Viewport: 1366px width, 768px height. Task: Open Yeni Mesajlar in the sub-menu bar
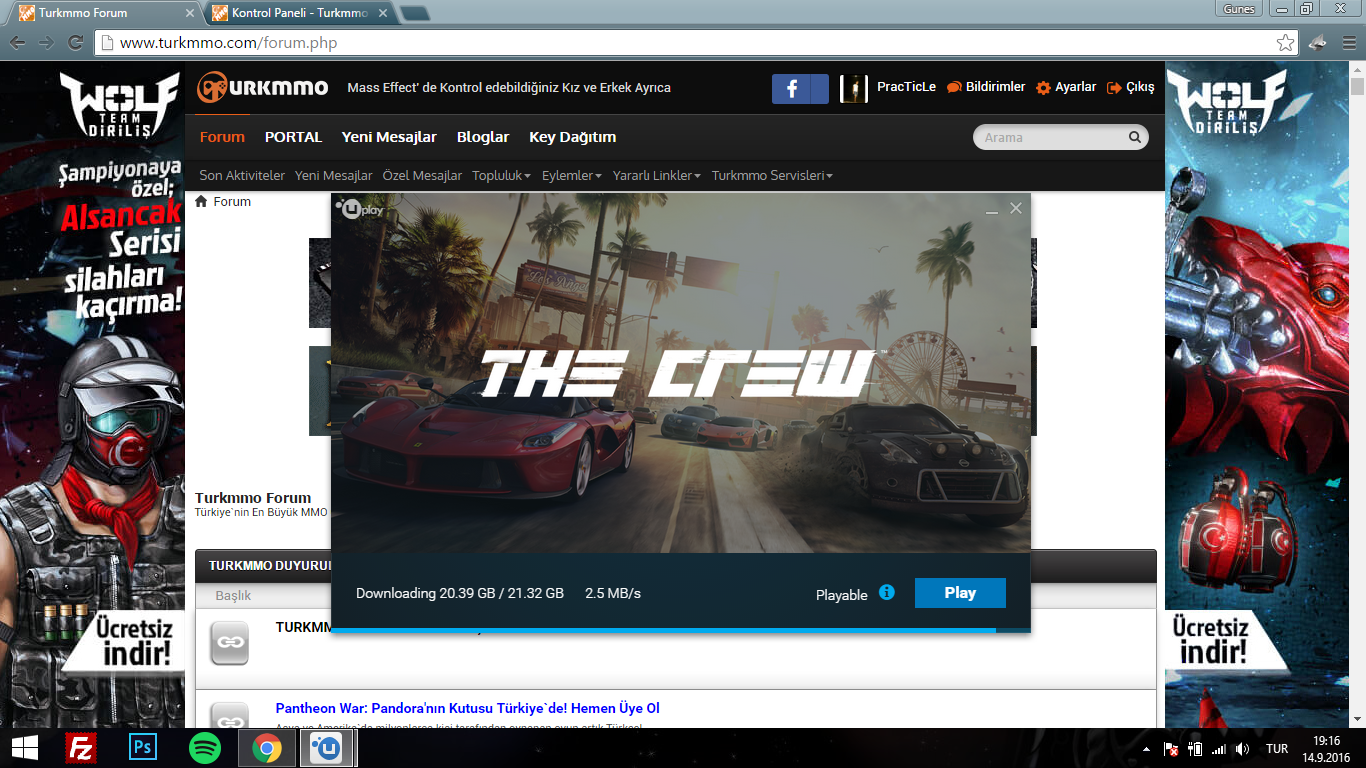(x=334, y=175)
